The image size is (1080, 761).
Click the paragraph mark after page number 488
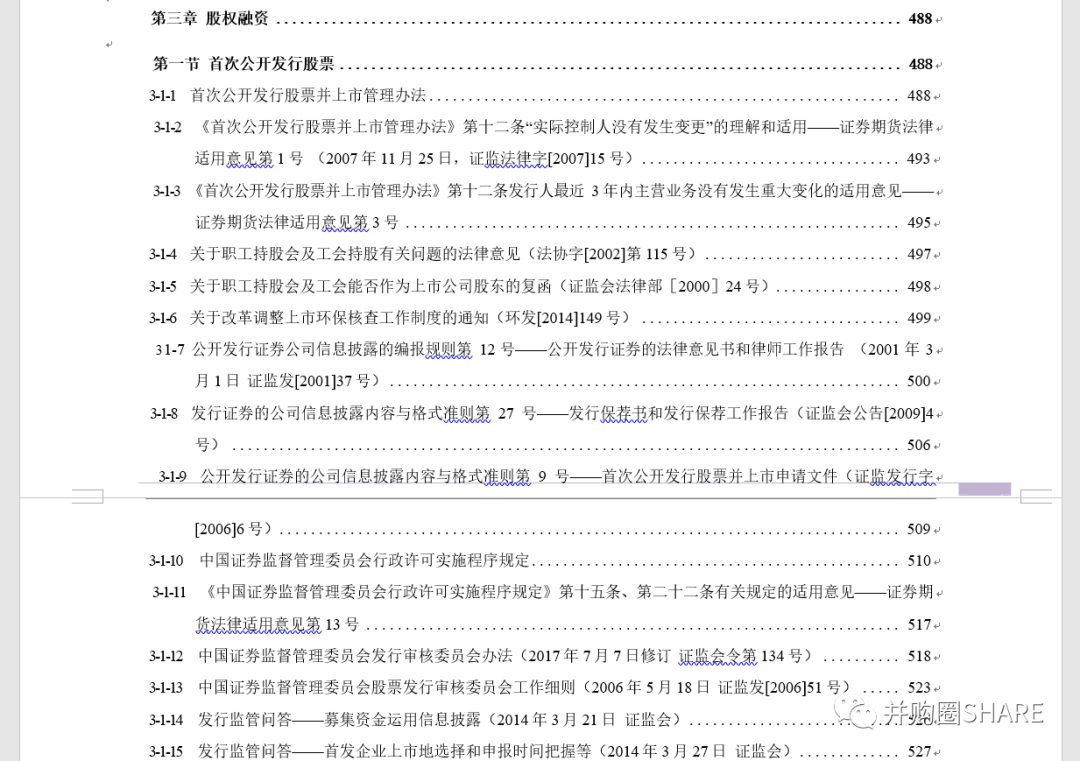click(x=936, y=18)
